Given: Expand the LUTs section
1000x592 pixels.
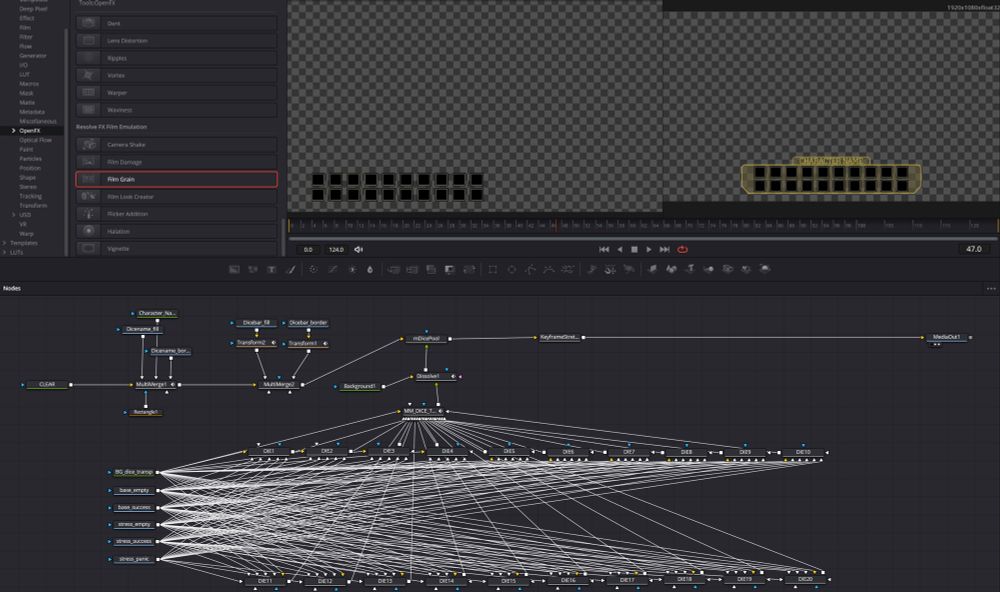Looking at the screenshot, I should (4, 253).
